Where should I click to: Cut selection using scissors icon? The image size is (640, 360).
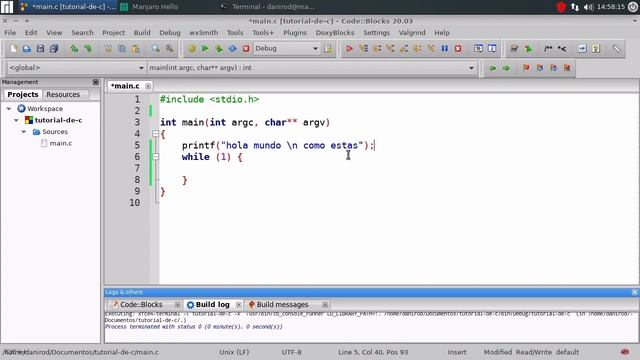[x=108, y=49]
